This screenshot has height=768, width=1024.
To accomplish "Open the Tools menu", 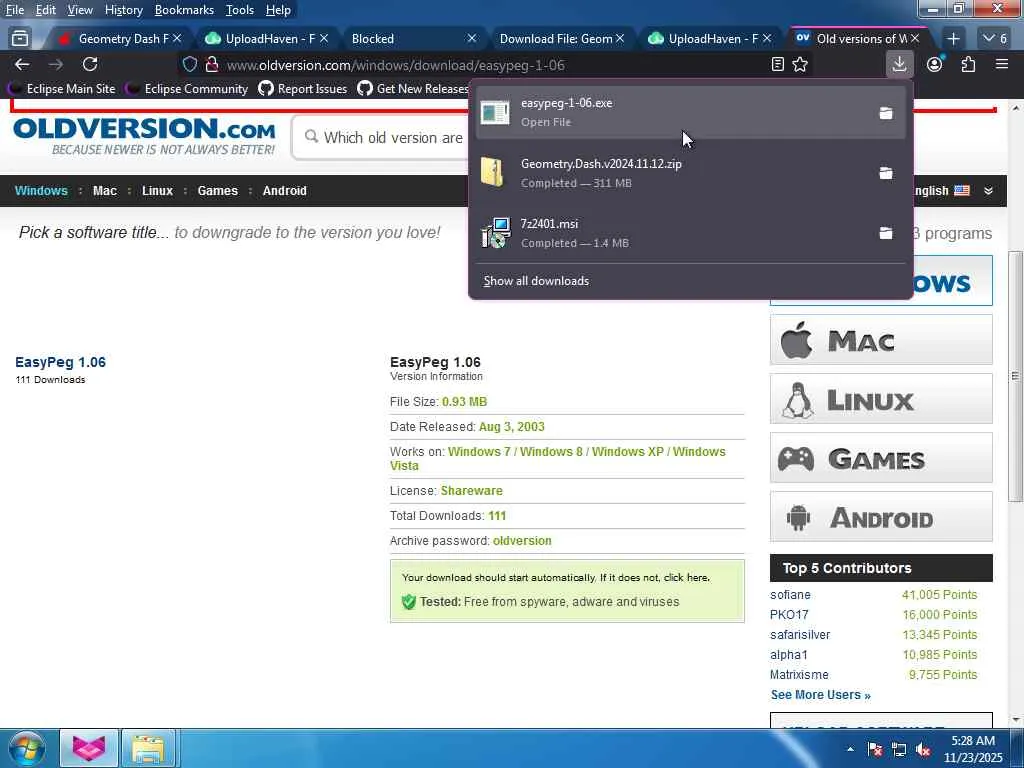I will click(240, 10).
